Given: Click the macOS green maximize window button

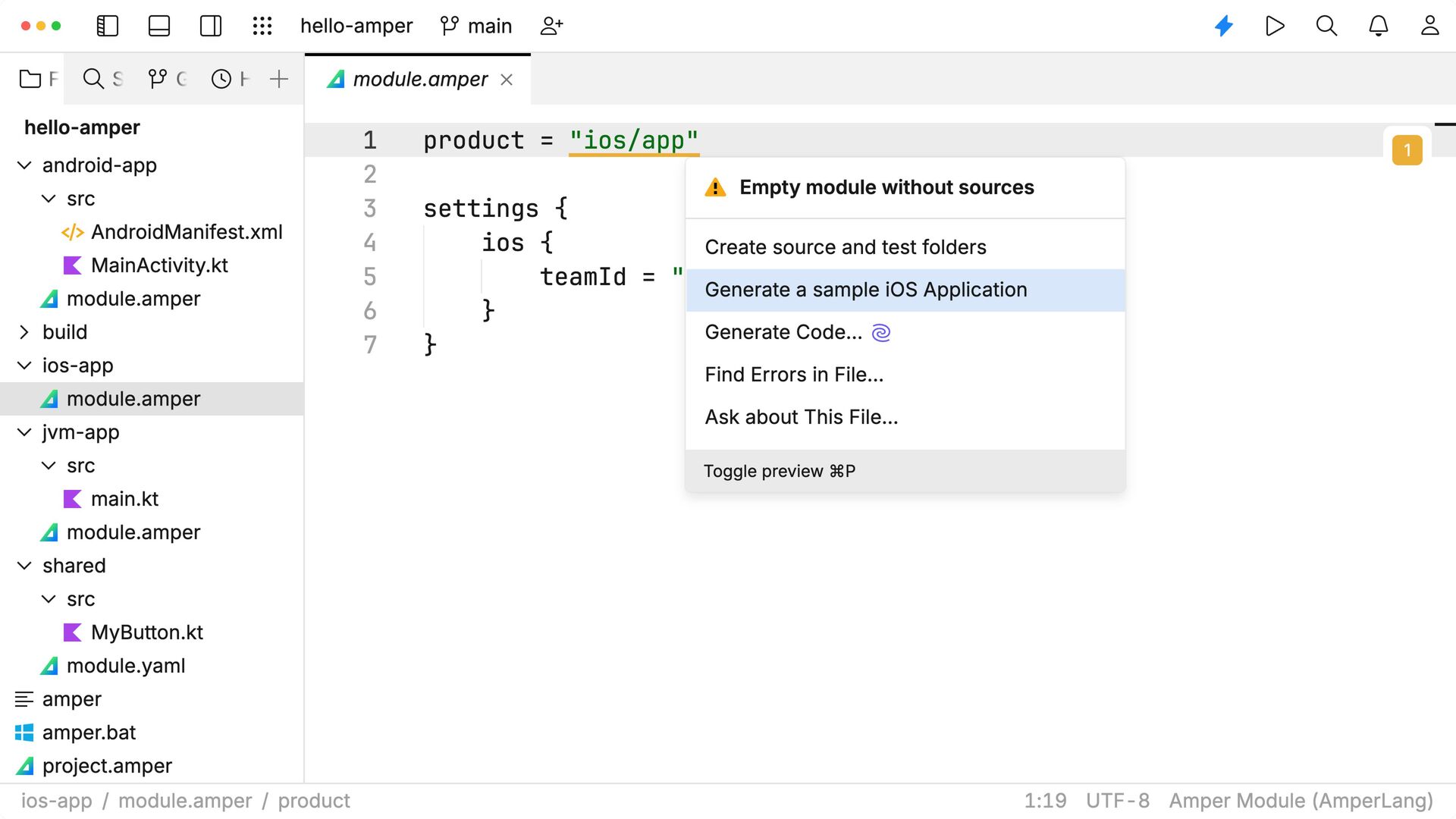Looking at the screenshot, I should pyautogui.click(x=56, y=26).
